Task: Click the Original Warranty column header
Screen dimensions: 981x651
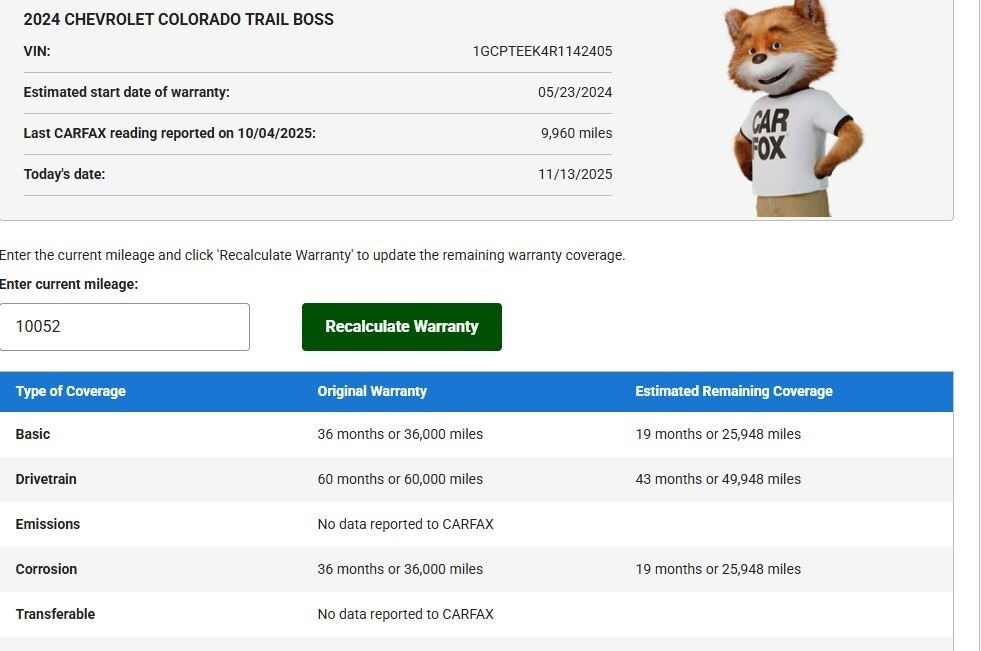Action: (x=372, y=391)
